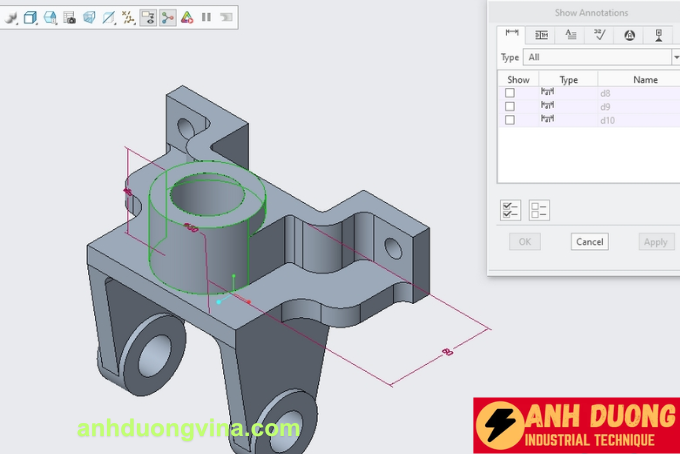The height and width of the screenshot is (454, 680).
Task: Check the Show box for d8
Action: pos(510,93)
